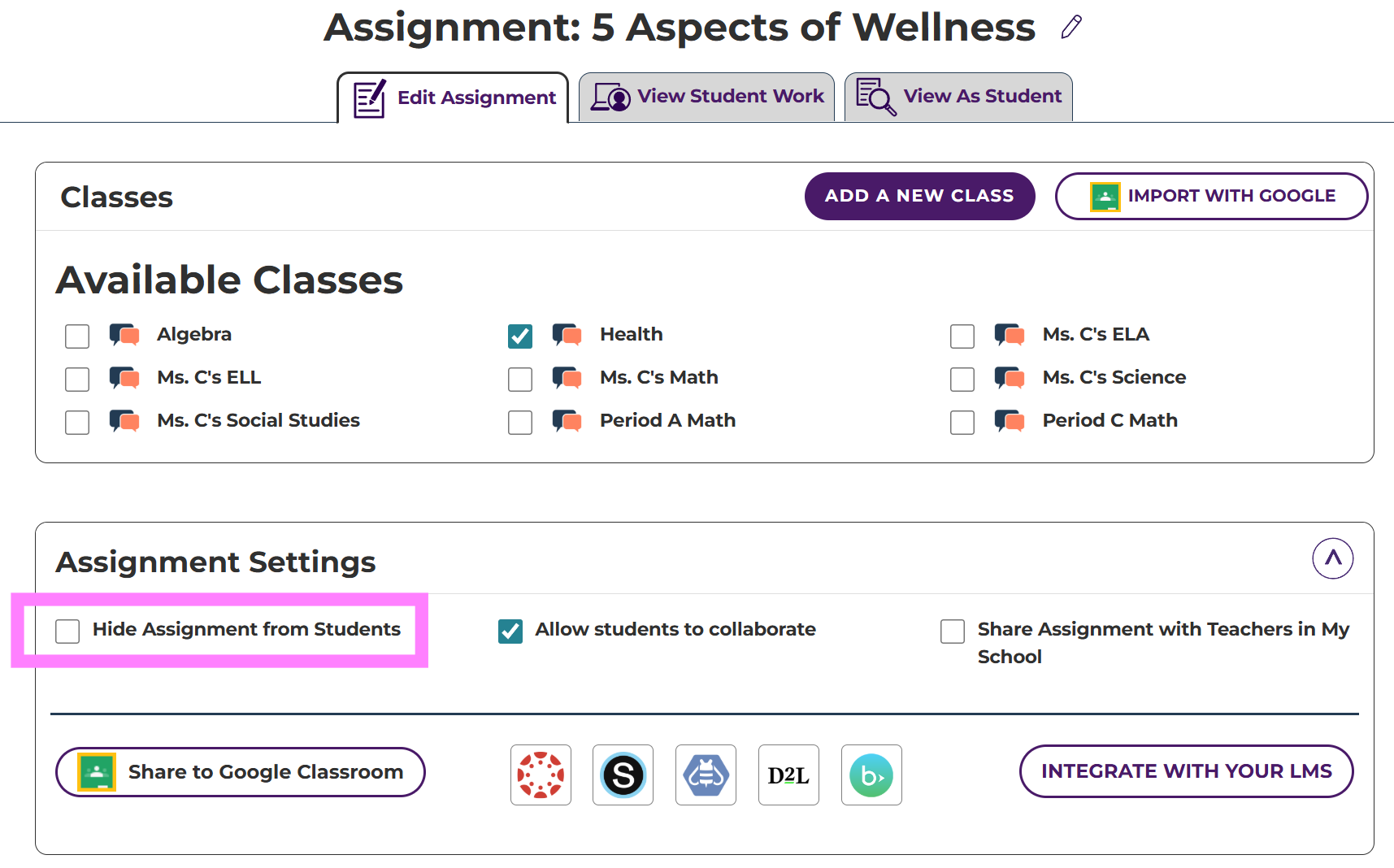Click Import with Google button
The height and width of the screenshot is (868, 1394).
point(1210,196)
